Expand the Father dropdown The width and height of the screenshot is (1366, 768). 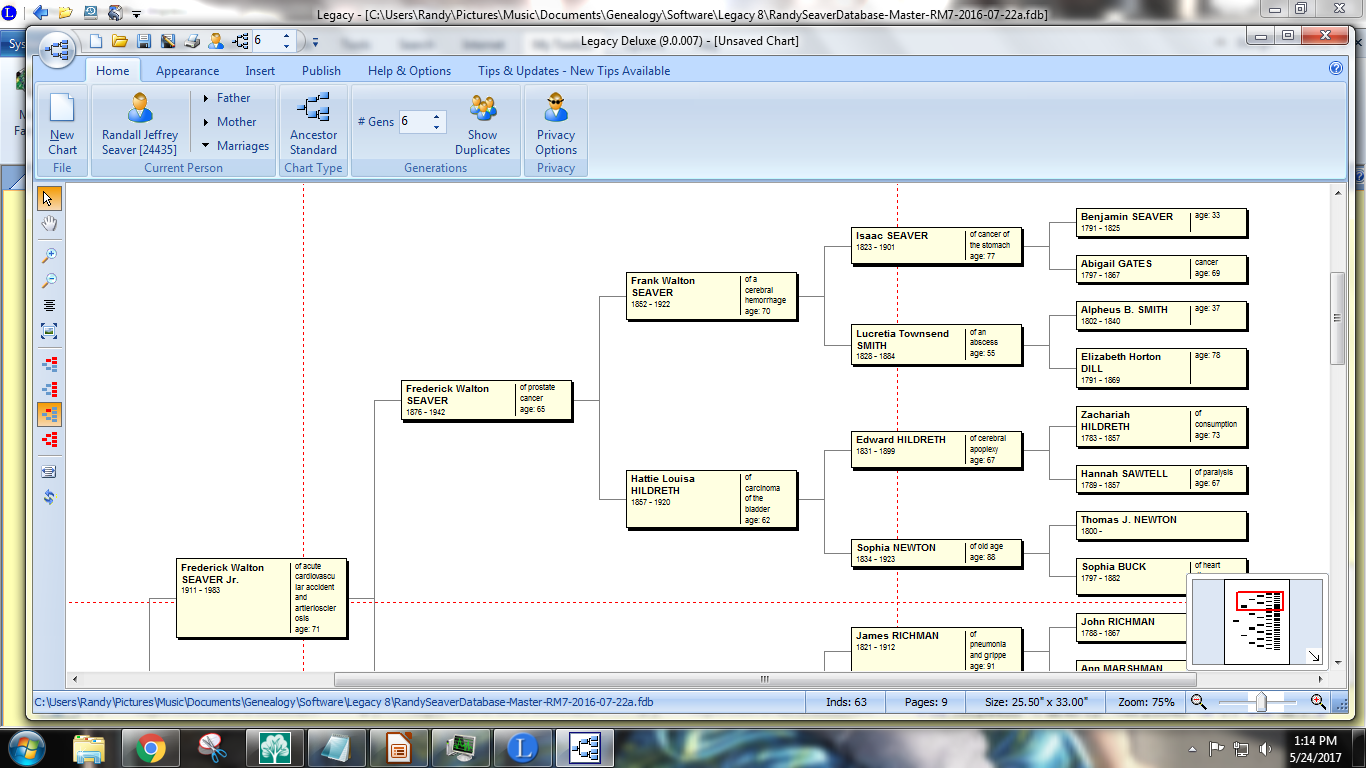pyautogui.click(x=231, y=98)
